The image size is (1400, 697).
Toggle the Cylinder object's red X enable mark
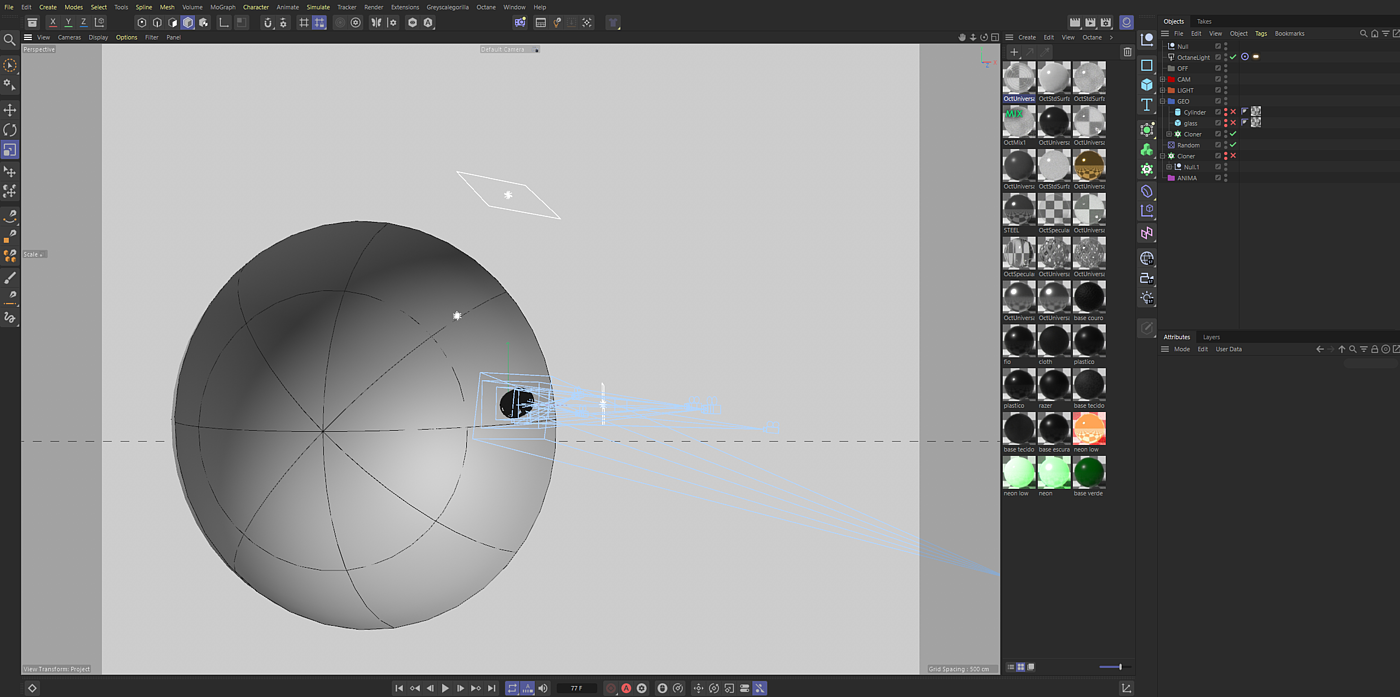(1233, 112)
